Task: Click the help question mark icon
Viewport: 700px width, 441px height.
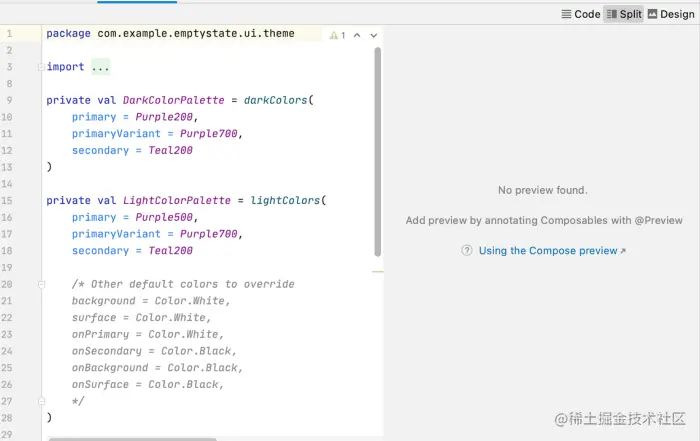Action: point(467,250)
